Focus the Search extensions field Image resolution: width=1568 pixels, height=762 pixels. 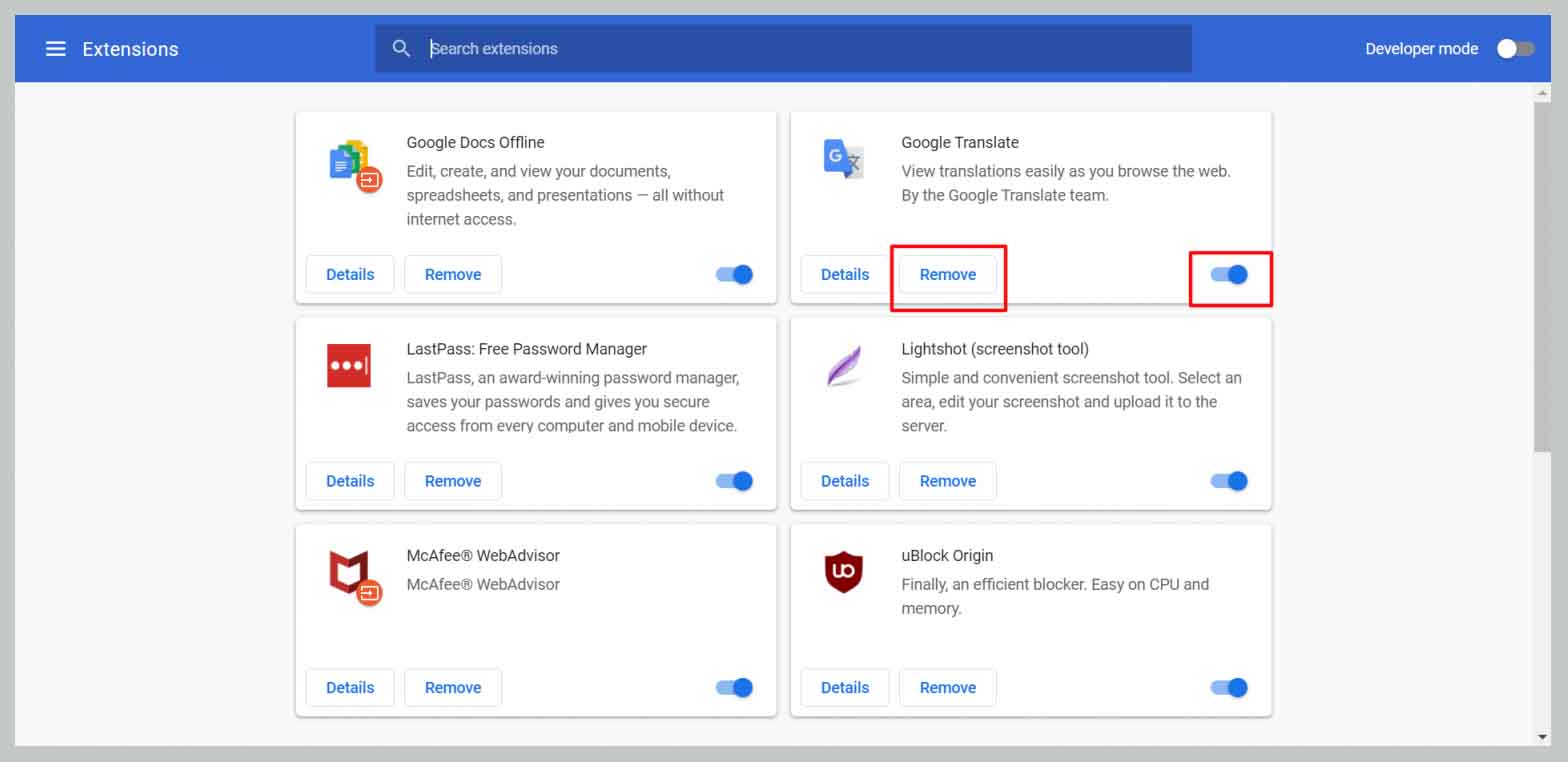pyautogui.click(x=783, y=48)
